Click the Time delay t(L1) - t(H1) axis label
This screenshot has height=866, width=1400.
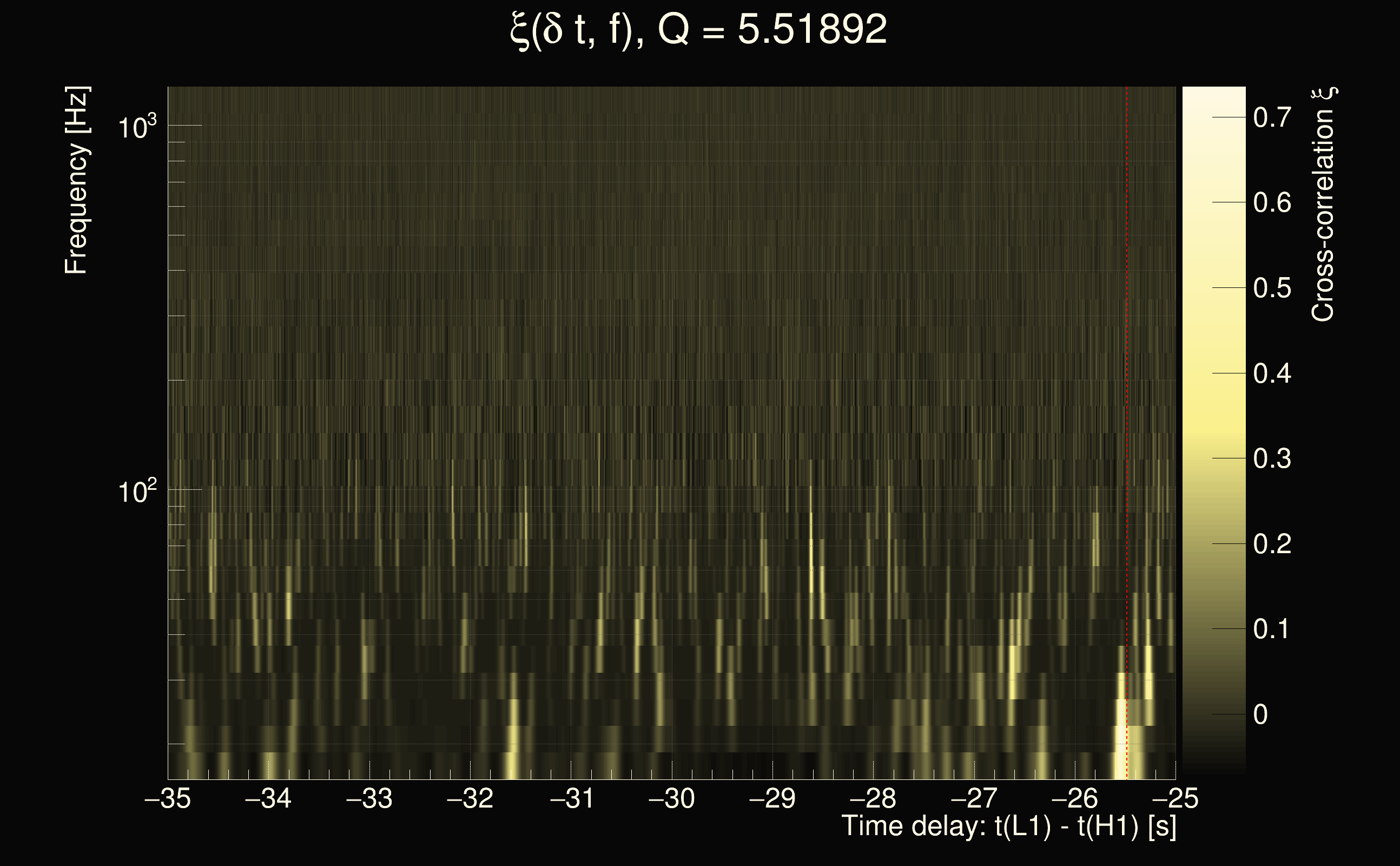1008,826
